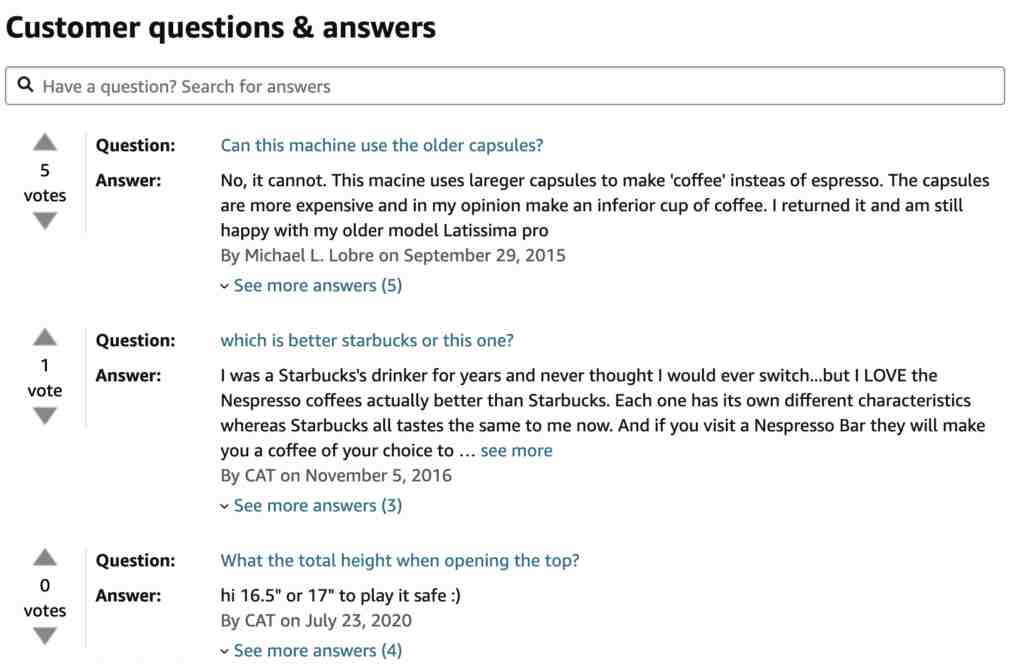Upvote the older capsules question
Screen dimensions: 1024x664
(x=45, y=142)
